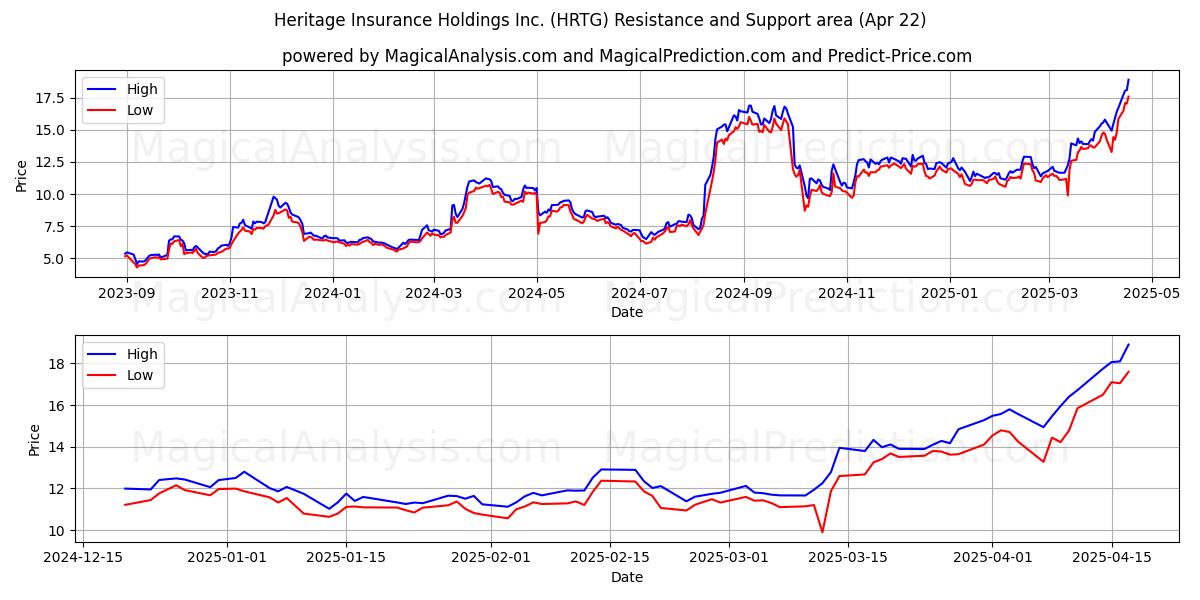Viewport: 1200px width, 600px height.
Task: Click the '2025-01-01' x-axis label
Action: click(x=229, y=560)
